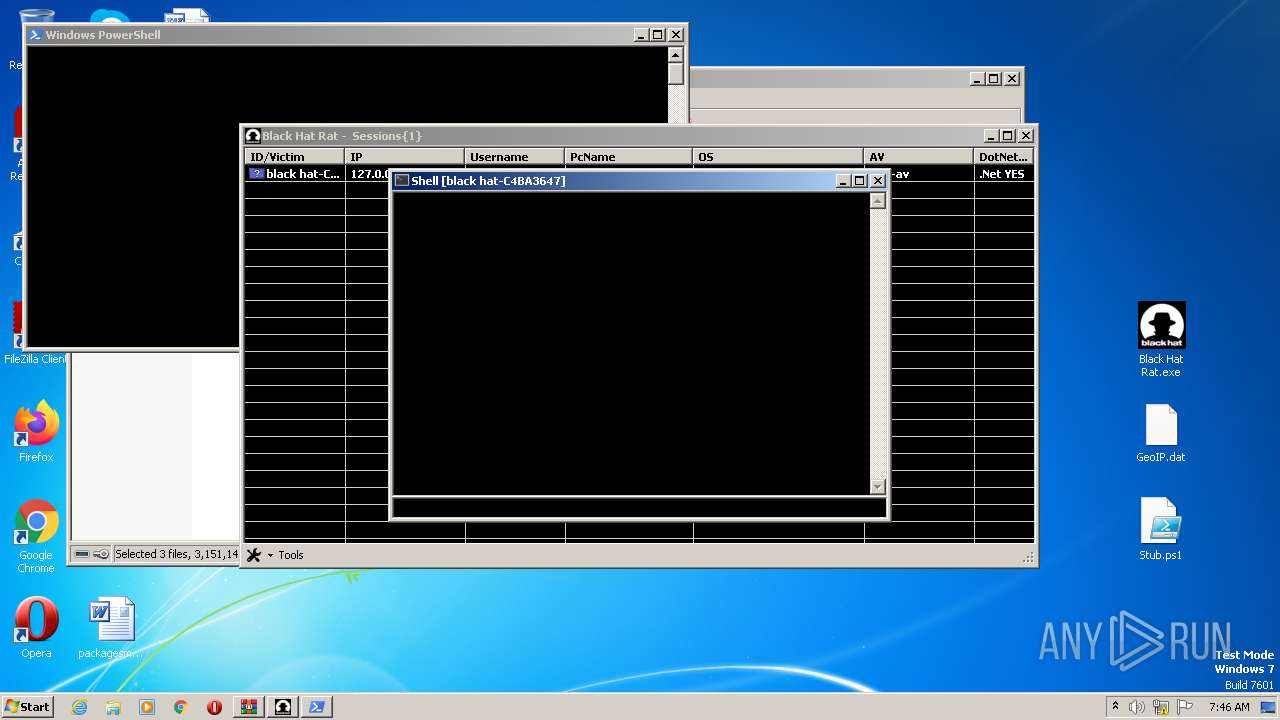Switch to the Black Hat Rat taskbar button
Viewport: 1280px width, 720px height.
[x=283, y=707]
